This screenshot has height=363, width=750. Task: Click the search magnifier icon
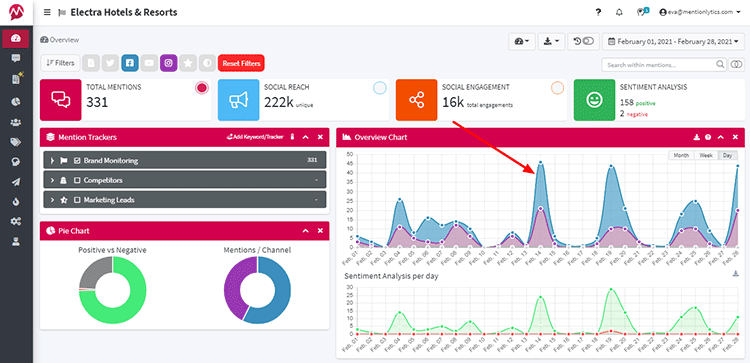720,64
